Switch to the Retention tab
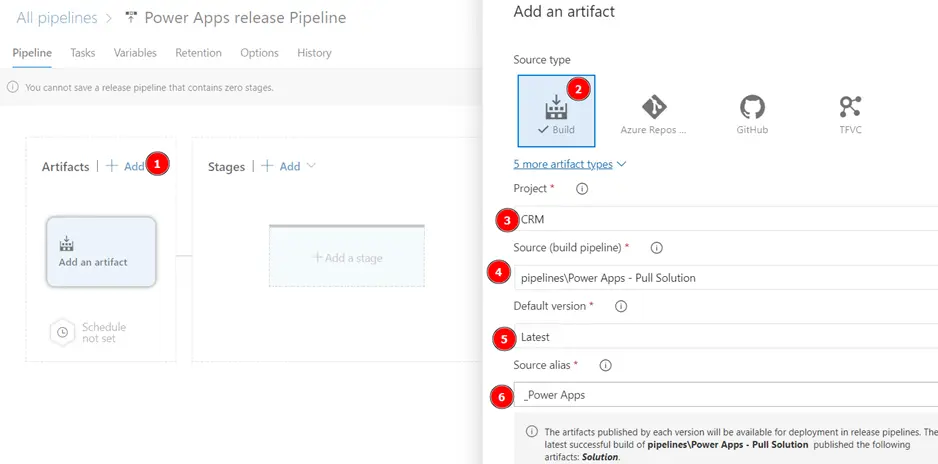 pos(199,53)
